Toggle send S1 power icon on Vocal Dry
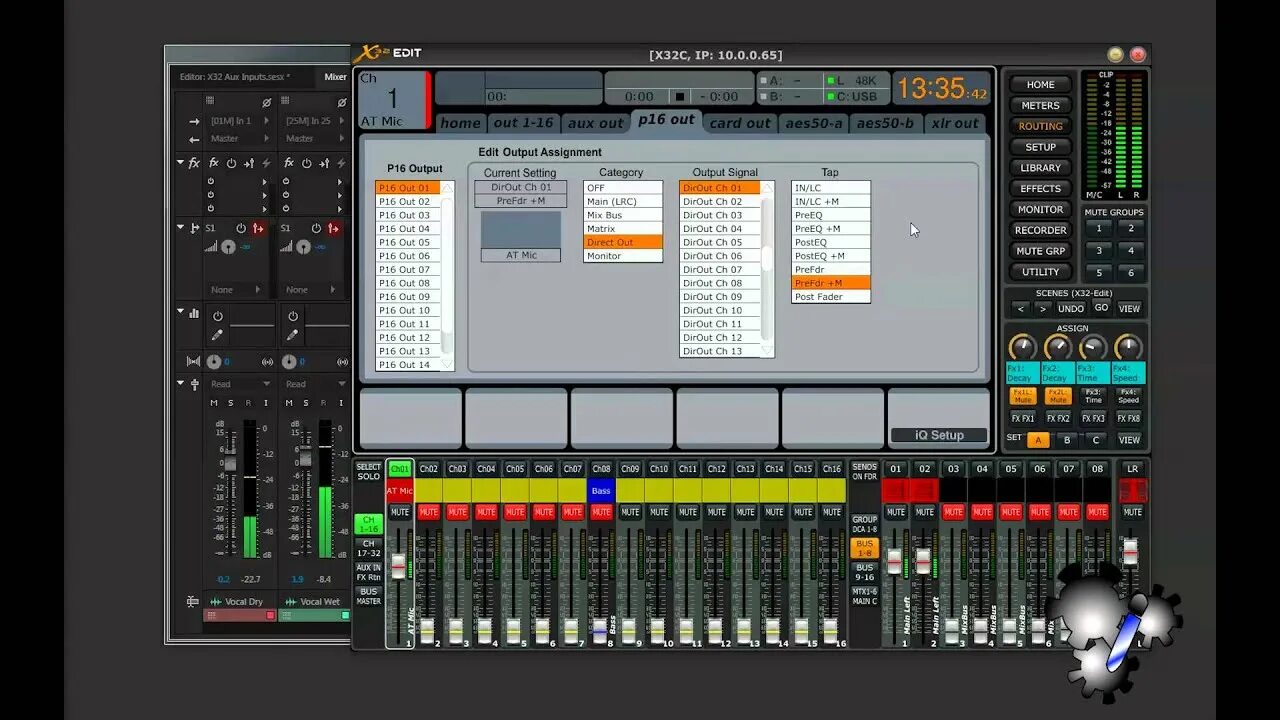 tap(241, 228)
